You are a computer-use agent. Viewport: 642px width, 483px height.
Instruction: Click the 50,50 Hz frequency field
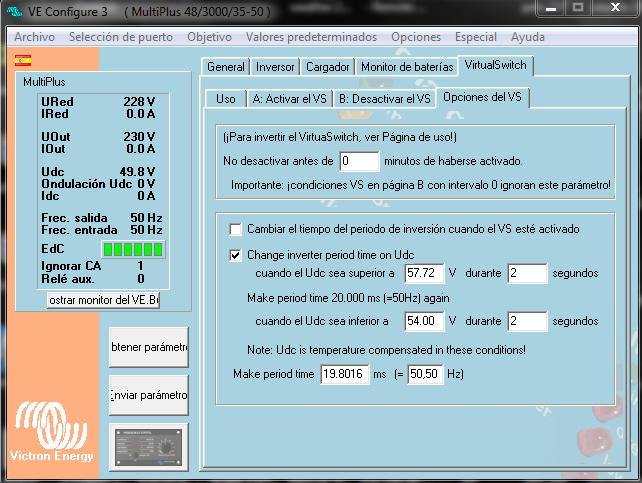(x=425, y=374)
